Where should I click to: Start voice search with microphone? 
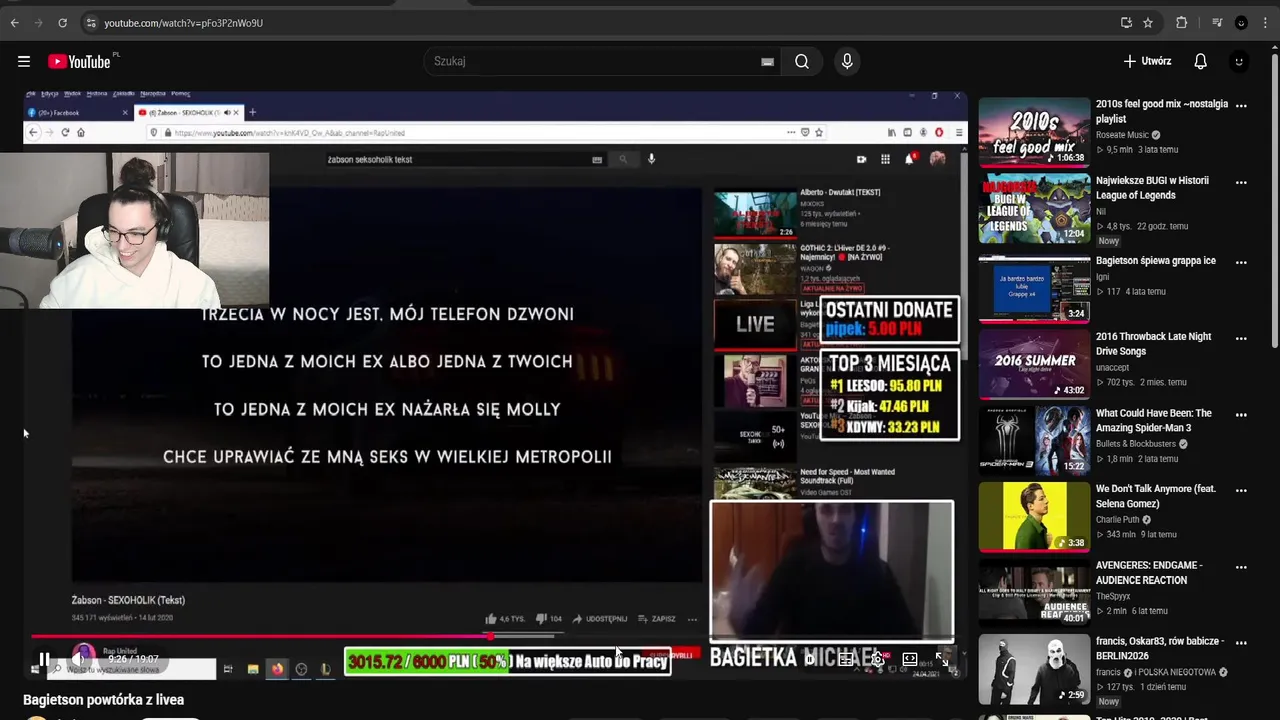(x=847, y=61)
